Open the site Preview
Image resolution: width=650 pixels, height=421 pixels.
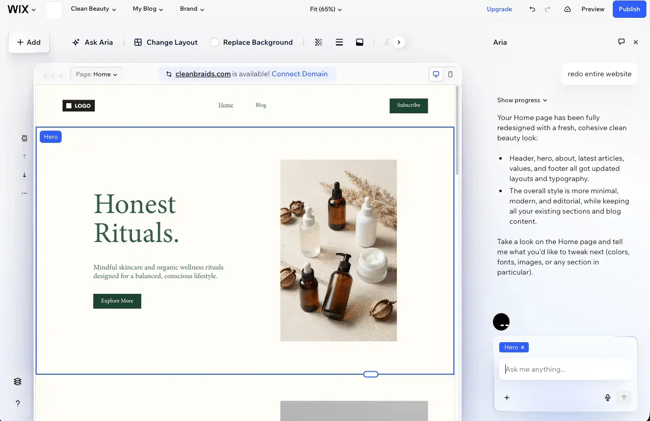(593, 9)
